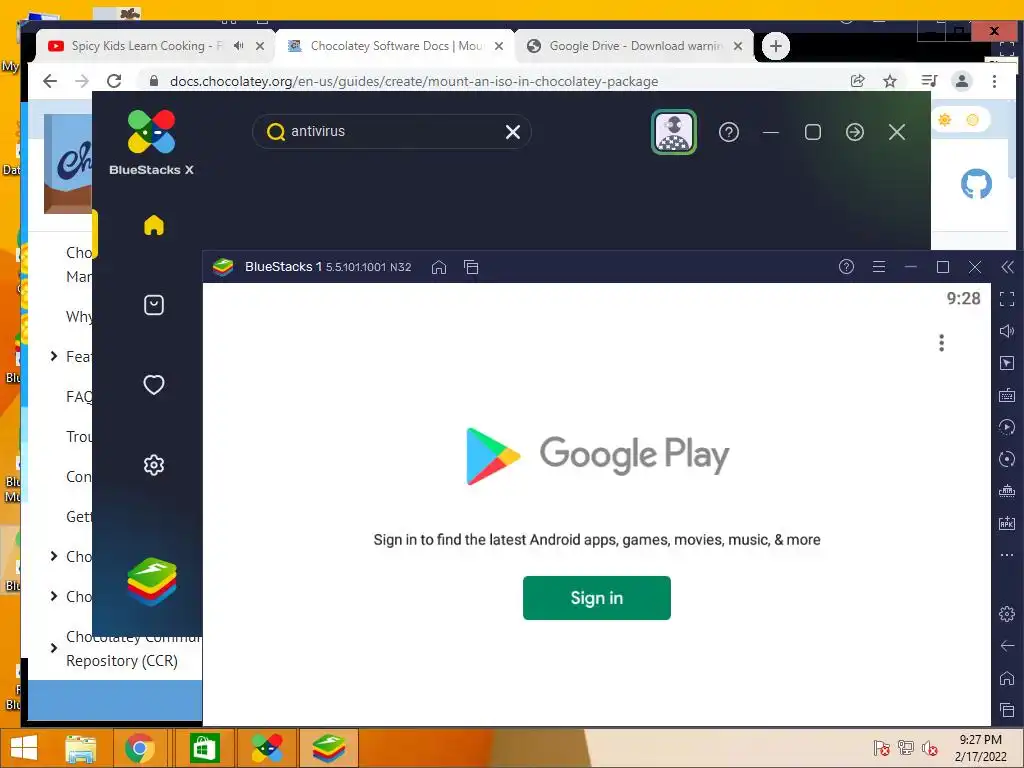
Task: Expand the Fea... docs sidebar item
Action: tap(54, 356)
